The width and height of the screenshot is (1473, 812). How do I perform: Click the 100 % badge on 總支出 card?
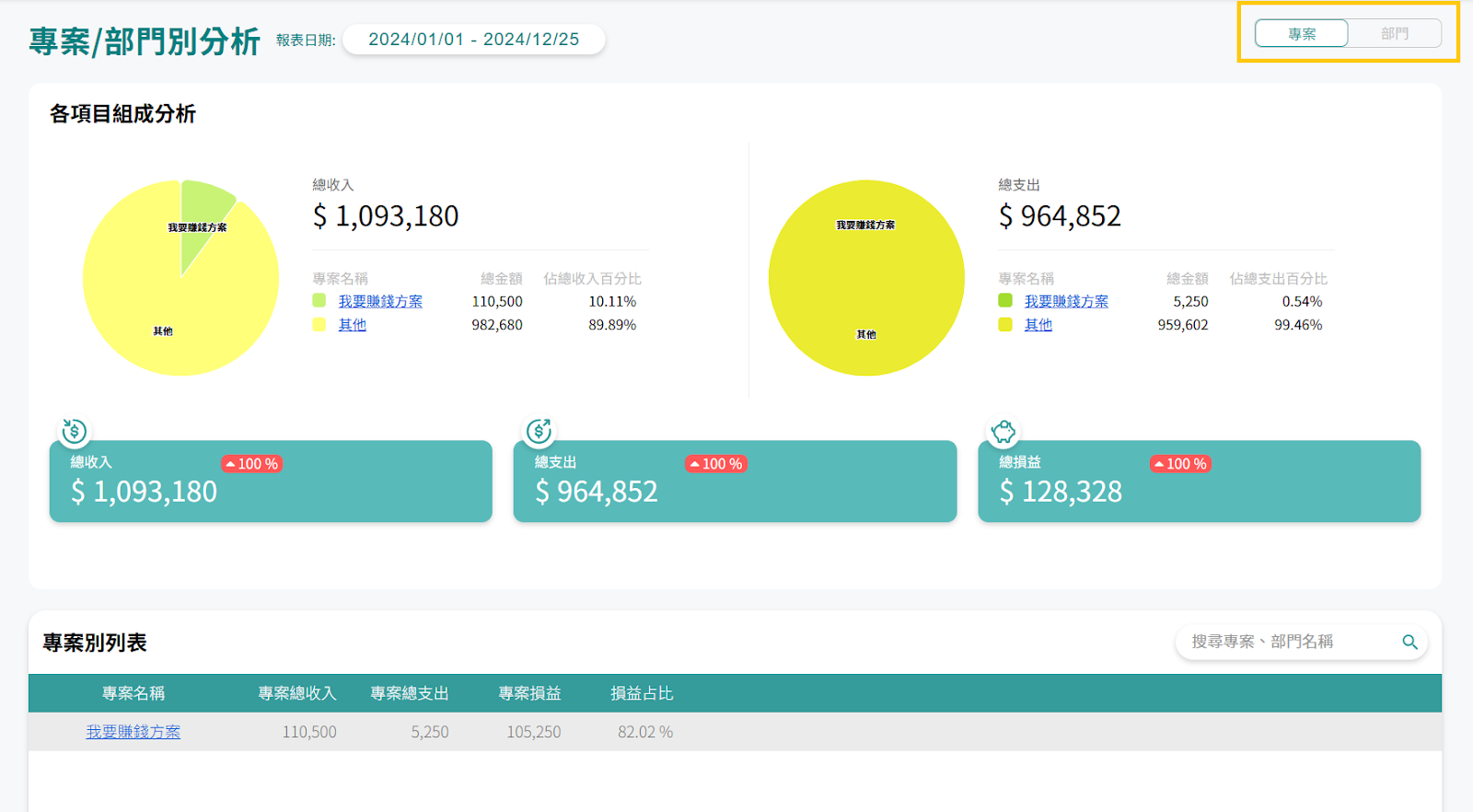pyautogui.click(x=716, y=464)
